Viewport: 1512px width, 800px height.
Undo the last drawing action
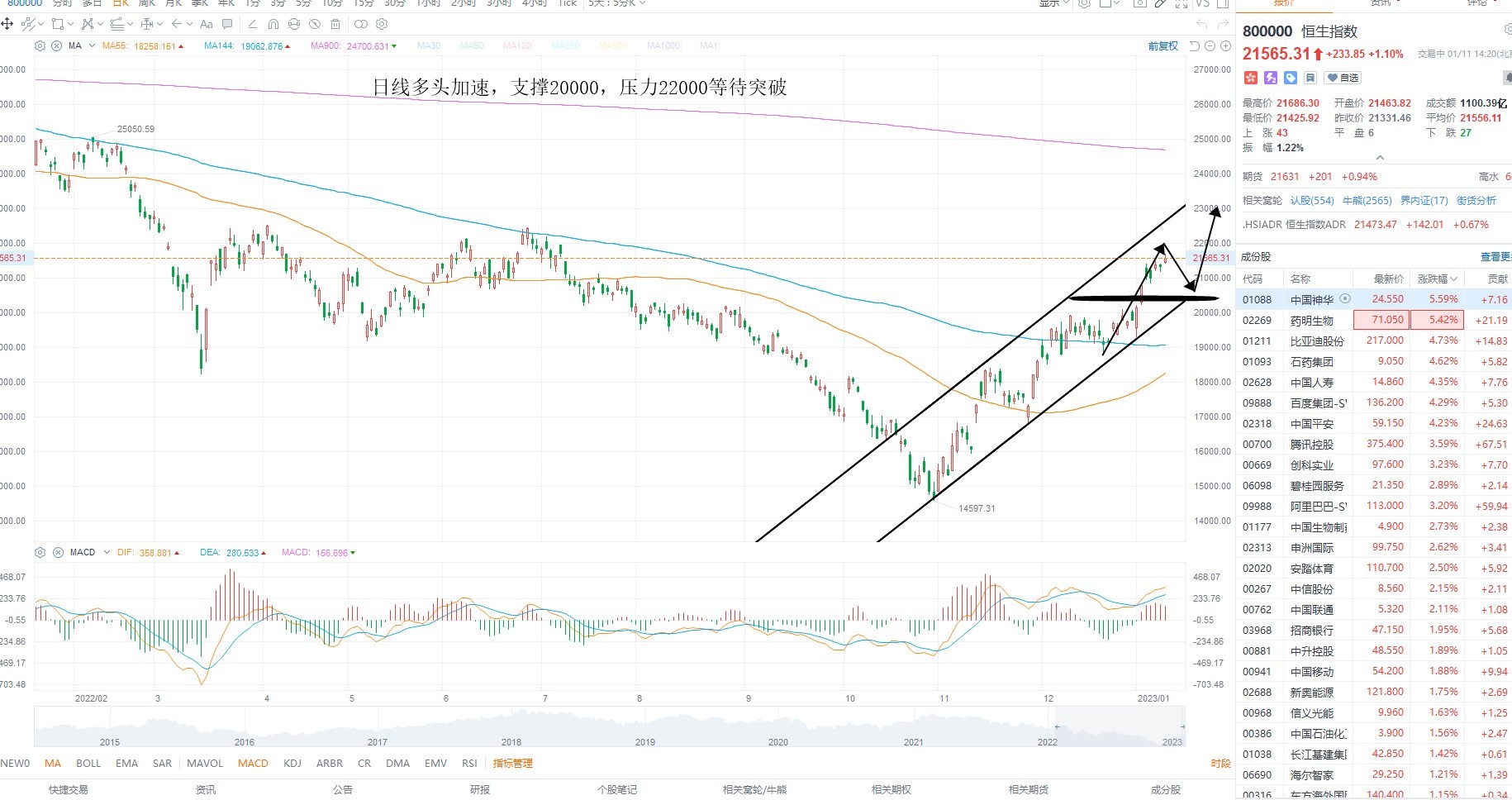coord(1202,24)
